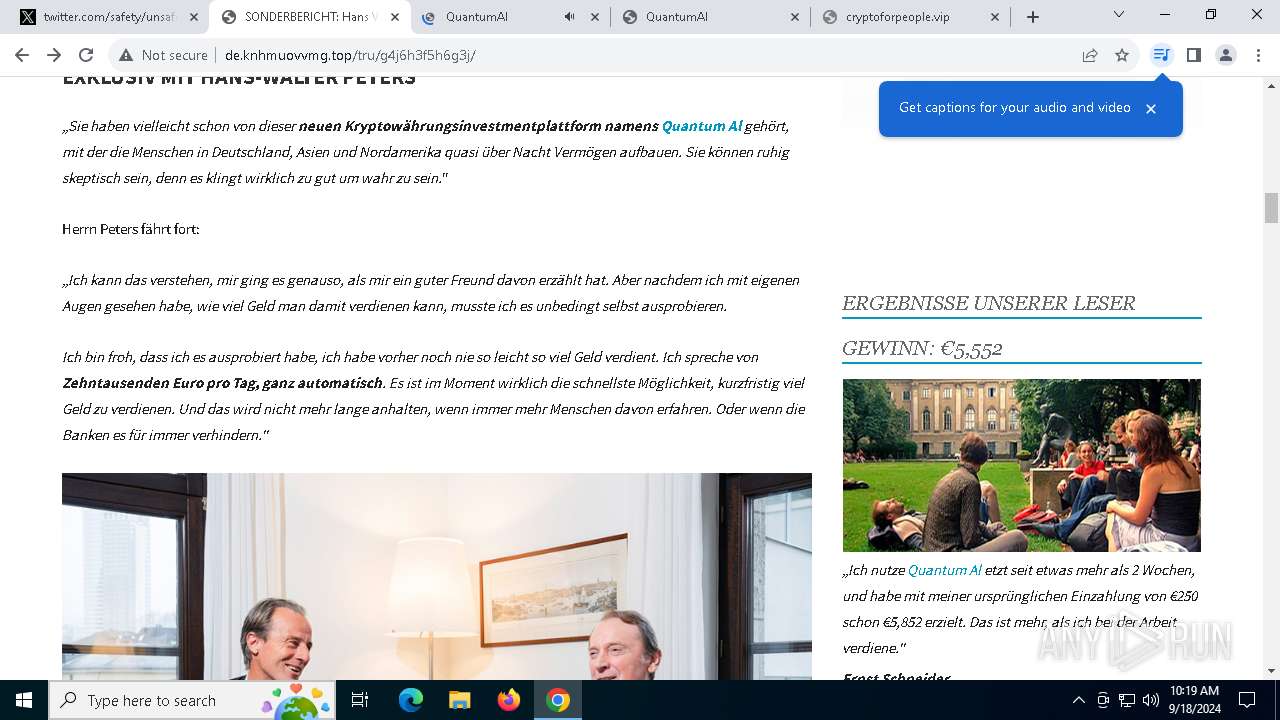
Task: Close the cryptoforpeople.vip tab
Action: (994, 17)
